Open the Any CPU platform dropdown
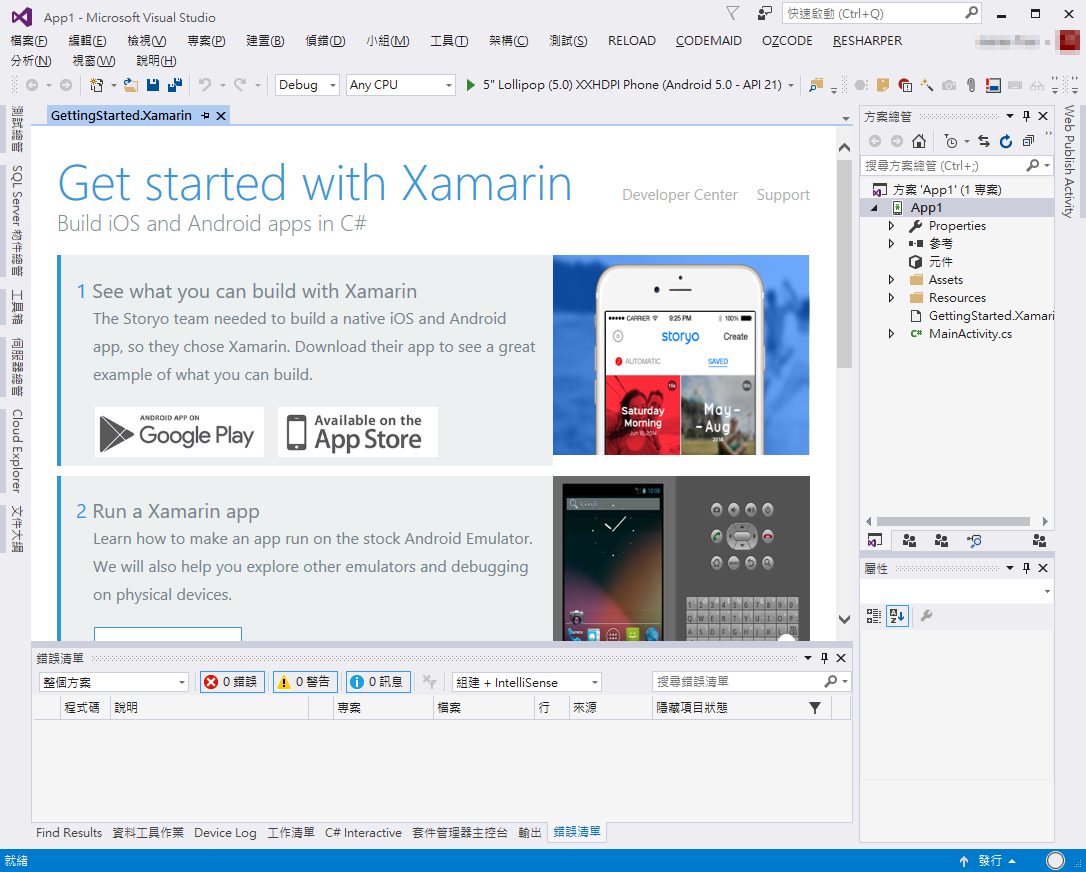The image size is (1086, 872). point(400,85)
